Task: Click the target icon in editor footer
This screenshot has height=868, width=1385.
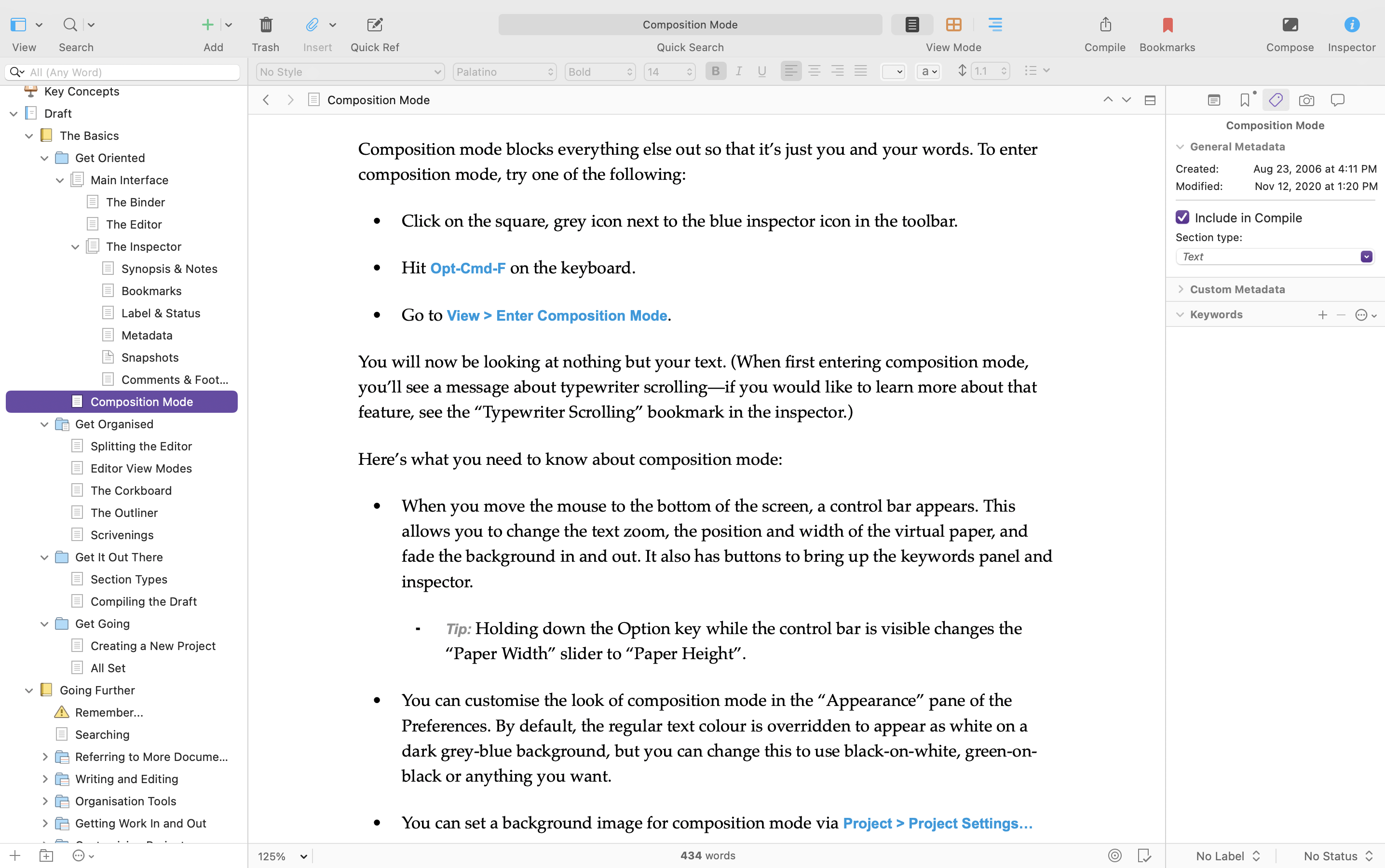Action: (x=1114, y=855)
